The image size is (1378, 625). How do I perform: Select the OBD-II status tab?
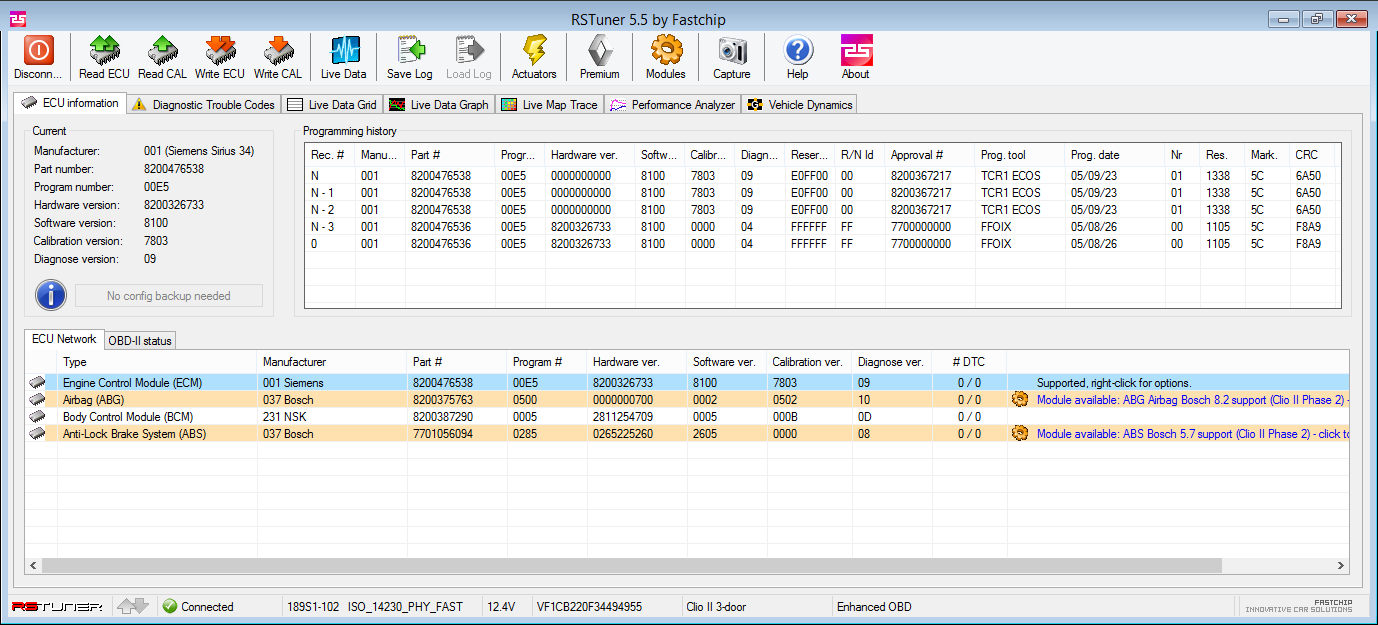140,341
